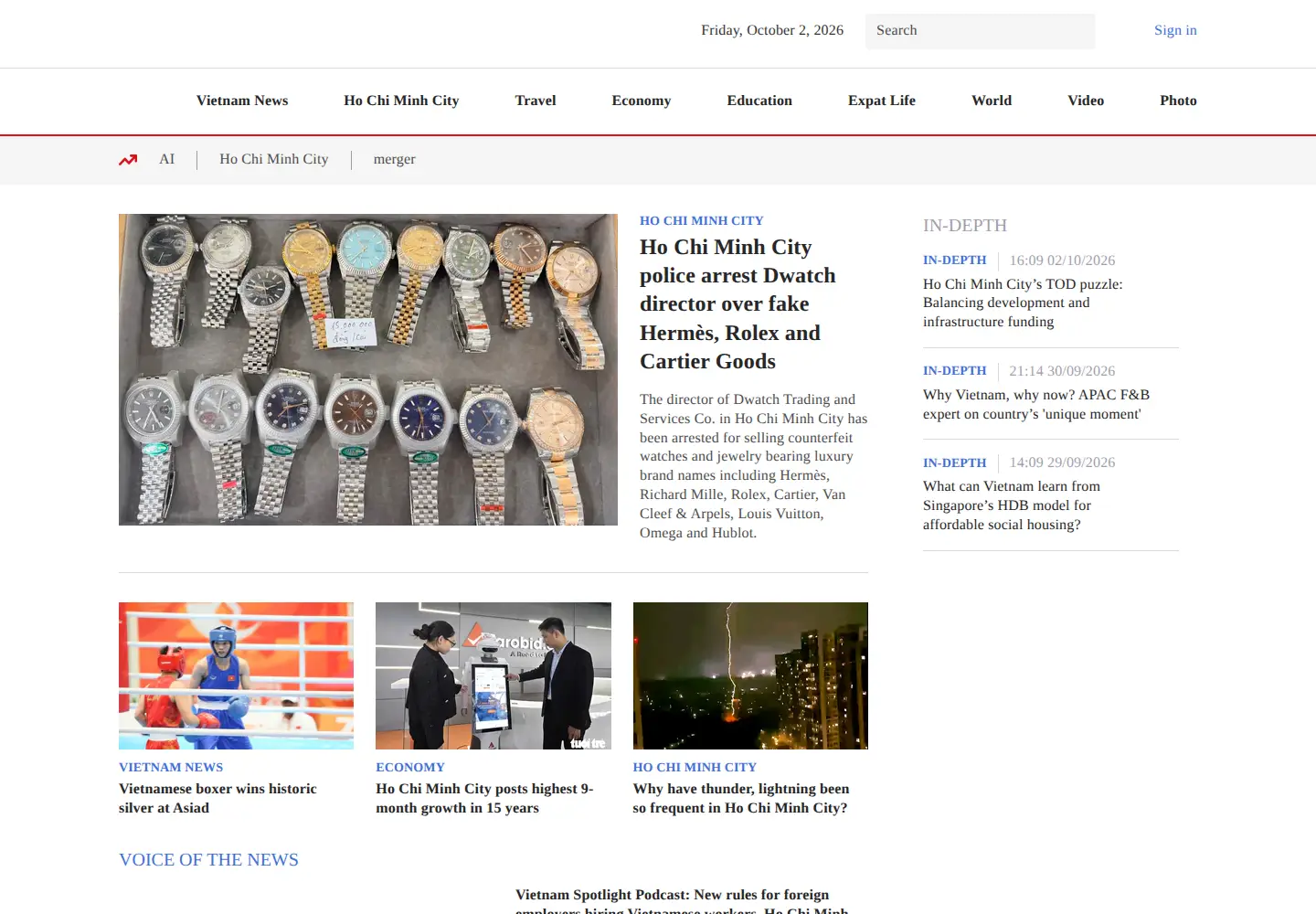The image size is (1316, 914).
Task: Select the Travel menu item
Action: coord(536,101)
